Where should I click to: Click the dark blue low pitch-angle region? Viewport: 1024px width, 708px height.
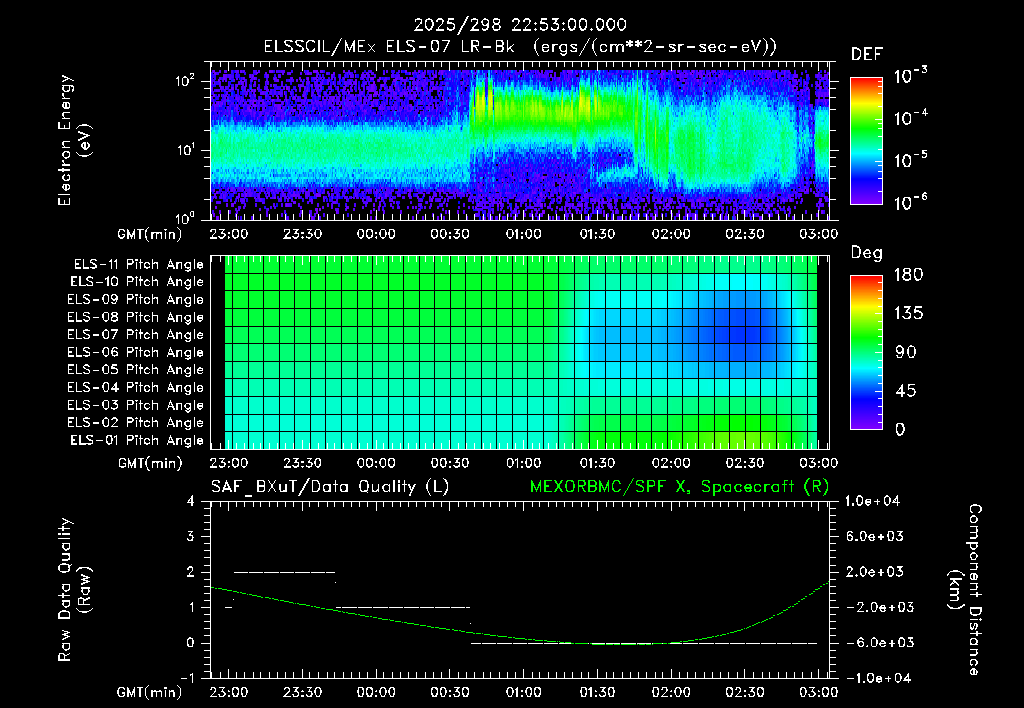point(738,334)
